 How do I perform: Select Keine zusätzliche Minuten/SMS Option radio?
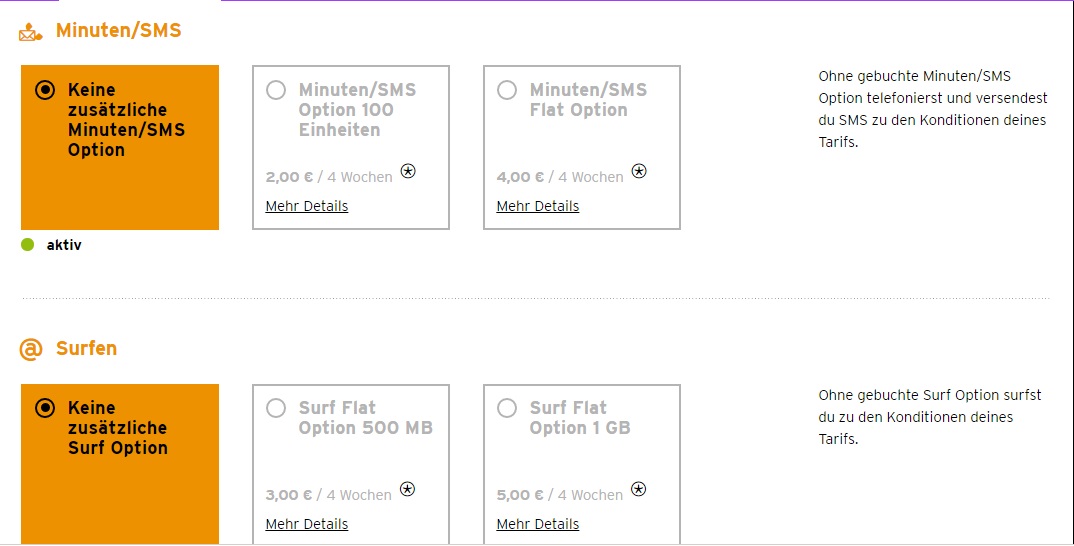[x=45, y=90]
